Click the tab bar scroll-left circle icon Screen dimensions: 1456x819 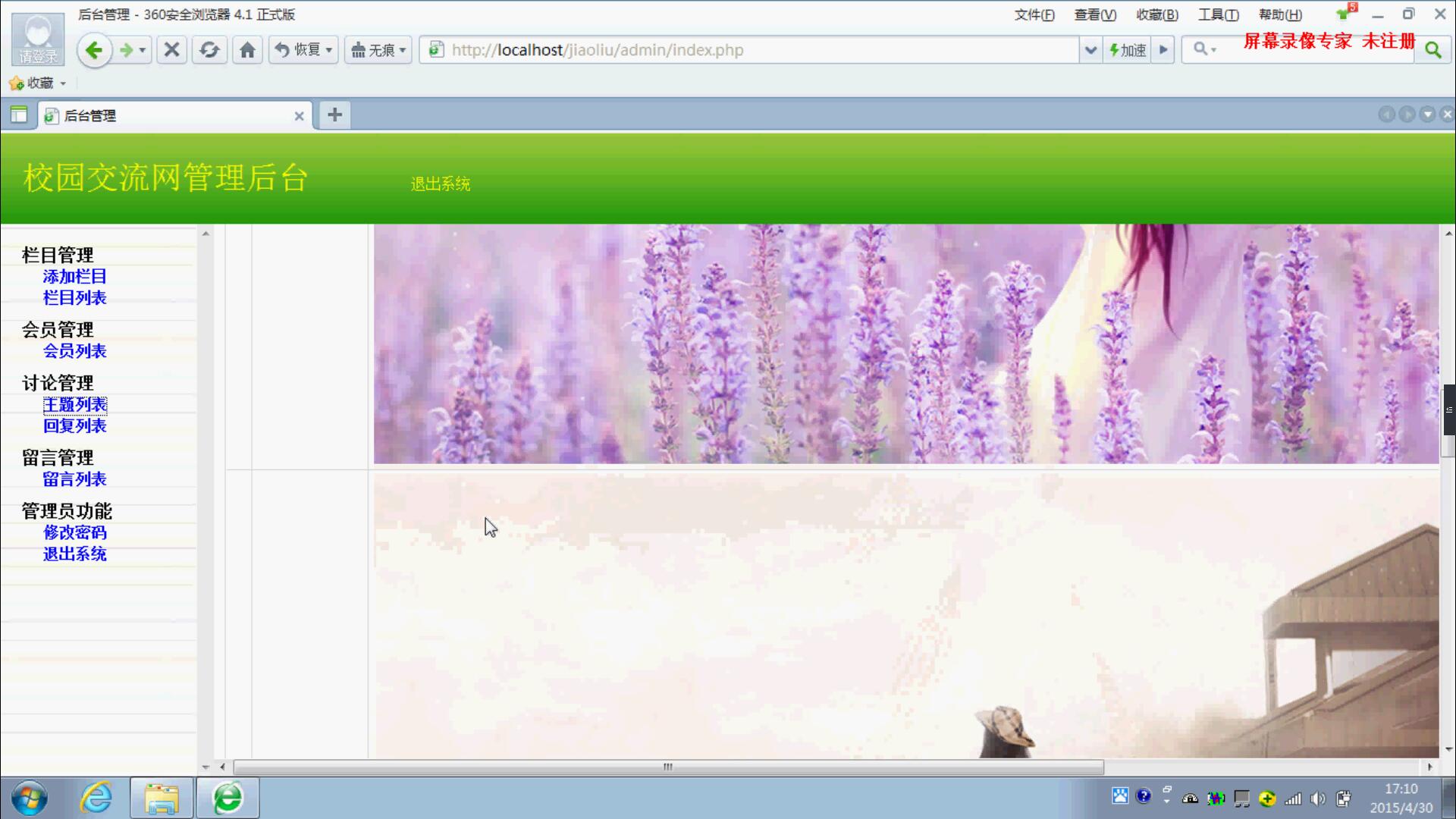(1386, 115)
